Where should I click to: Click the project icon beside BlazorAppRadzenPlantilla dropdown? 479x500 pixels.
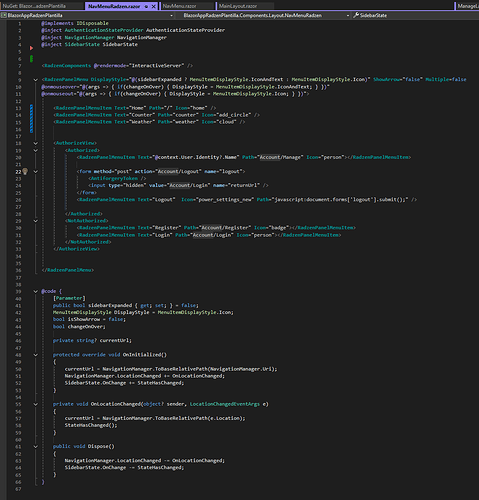pyautogui.click(x=4, y=15)
